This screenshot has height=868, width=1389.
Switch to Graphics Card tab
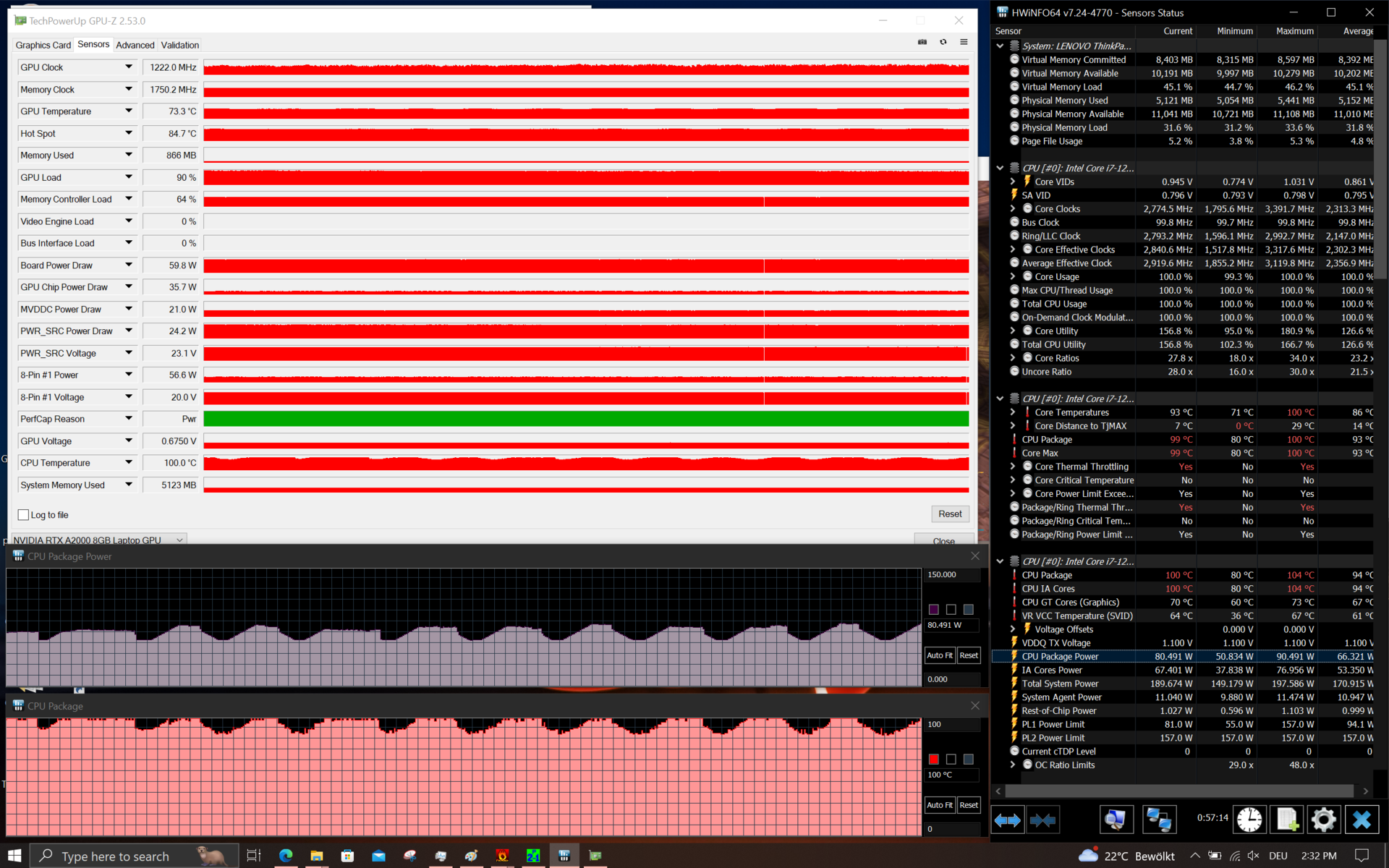(x=43, y=45)
